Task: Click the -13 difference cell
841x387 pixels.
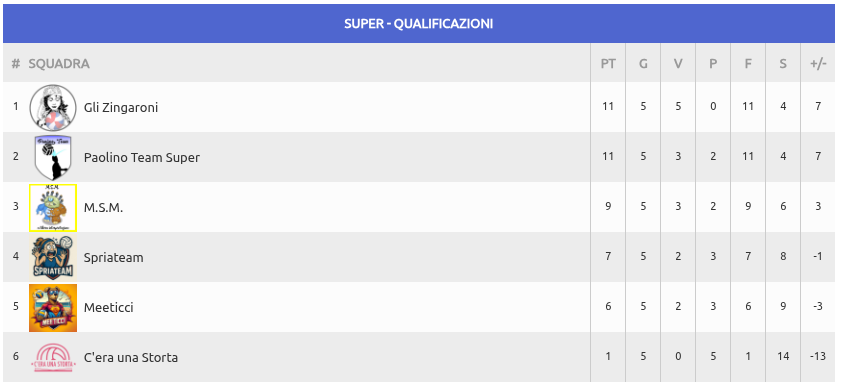Action: (x=818, y=356)
